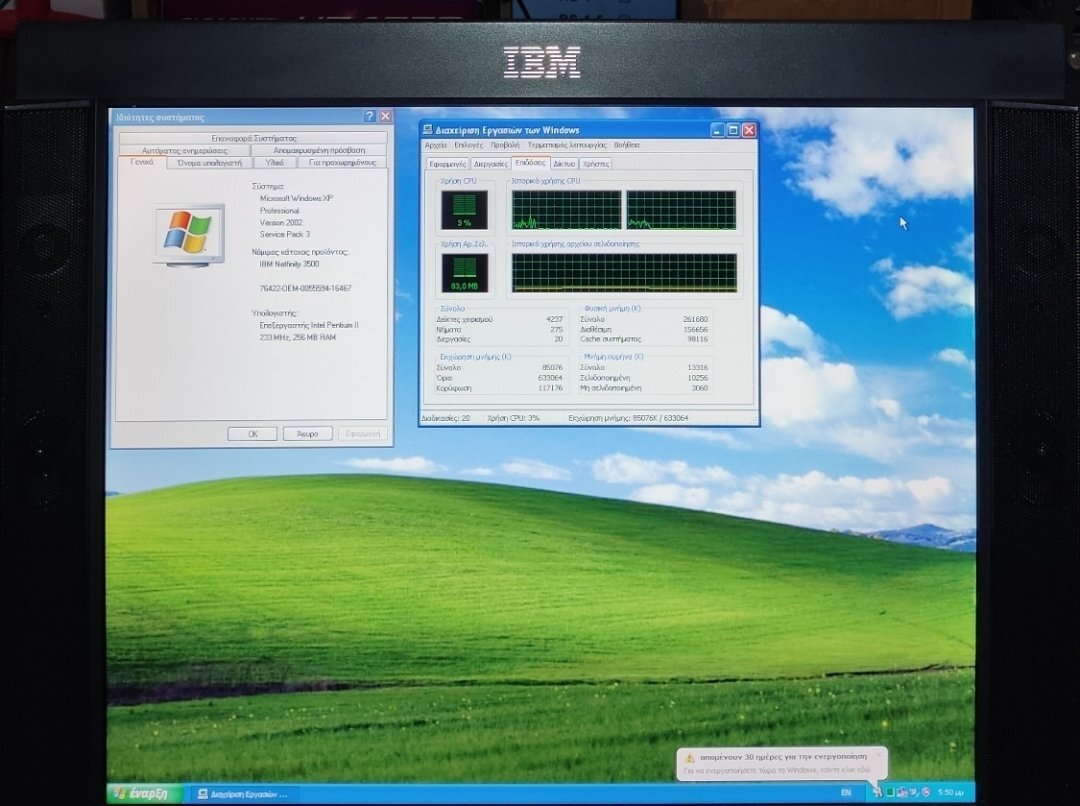This screenshot has height=806, width=1080.
Task: Click available memory value 156656
Action: tap(695, 329)
